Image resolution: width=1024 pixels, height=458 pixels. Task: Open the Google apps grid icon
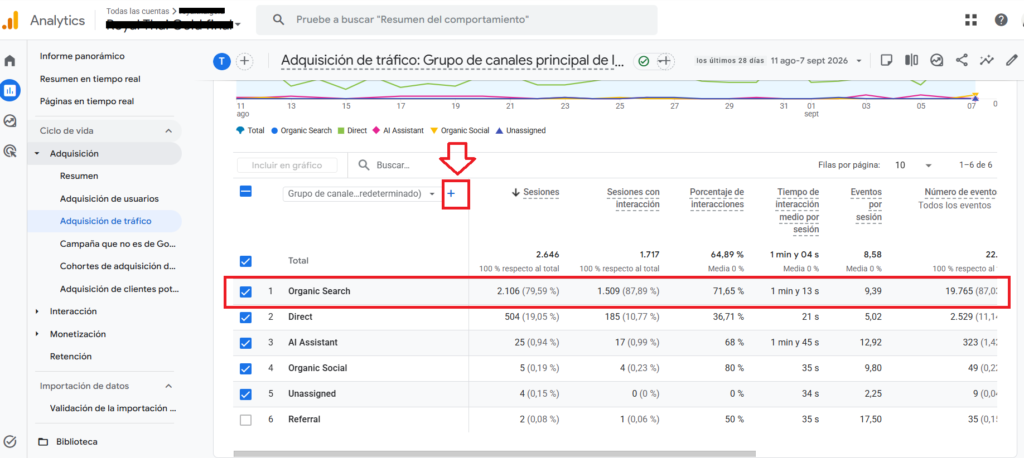(971, 20)
